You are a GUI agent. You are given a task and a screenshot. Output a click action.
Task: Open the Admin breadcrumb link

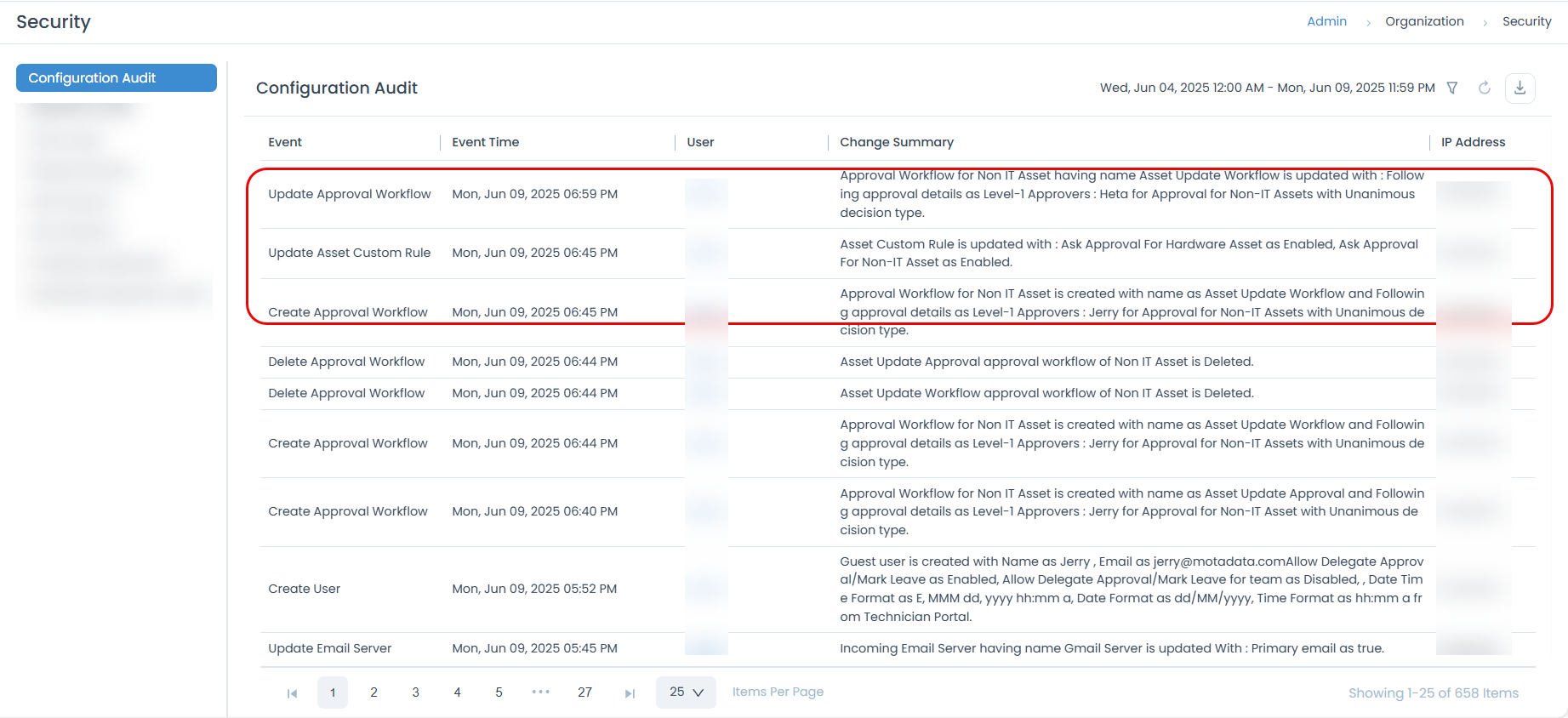click(x=1326, y=21)
